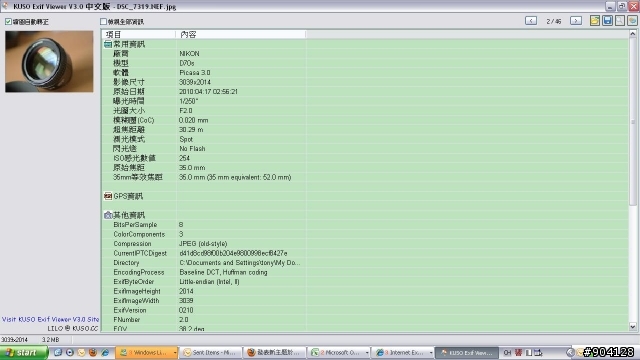The image size is (640, 360).
Task: Select the Directory path value
Action: click(240, 263)
